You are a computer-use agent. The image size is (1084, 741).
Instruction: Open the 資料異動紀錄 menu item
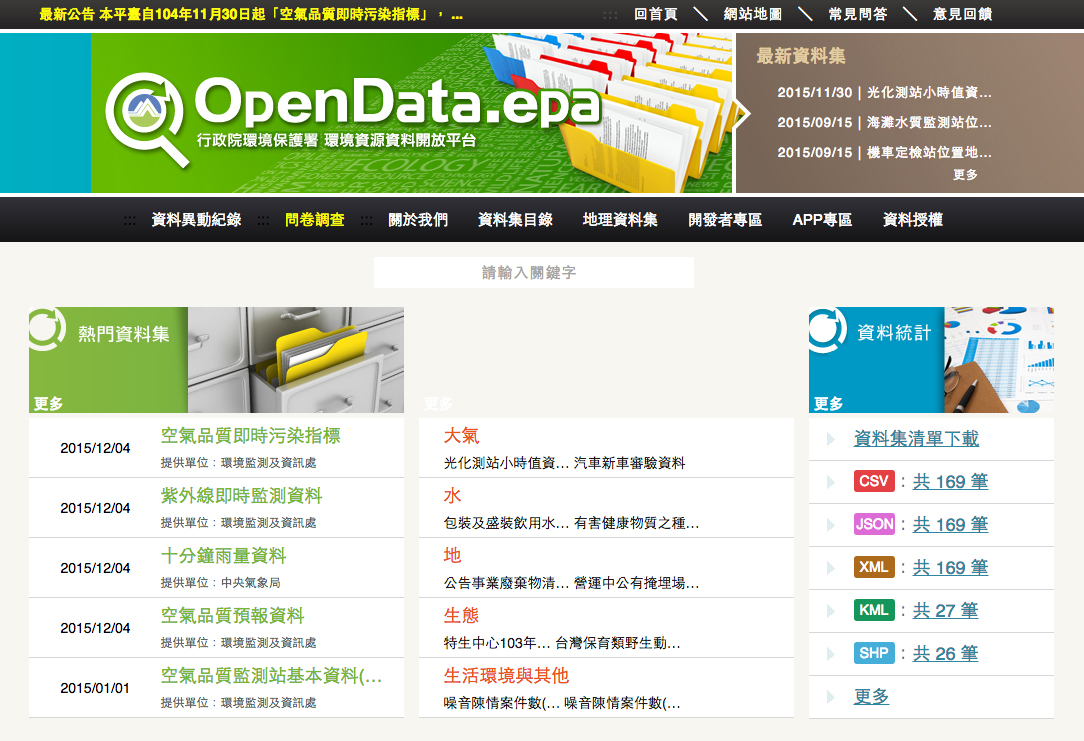point(196,220)
